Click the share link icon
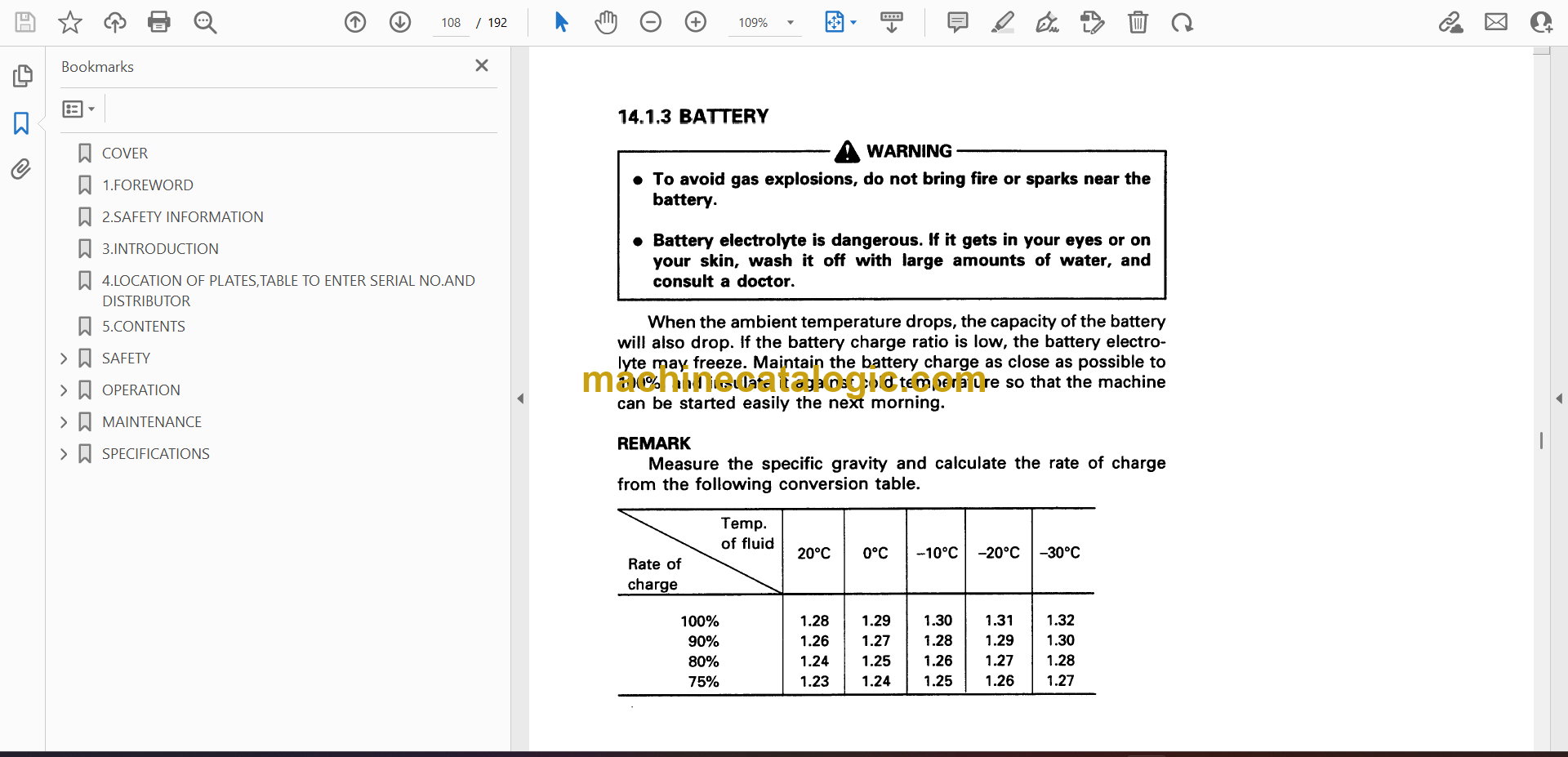Viewport: 1568px width, 757px height. [x=1451, y=22]
